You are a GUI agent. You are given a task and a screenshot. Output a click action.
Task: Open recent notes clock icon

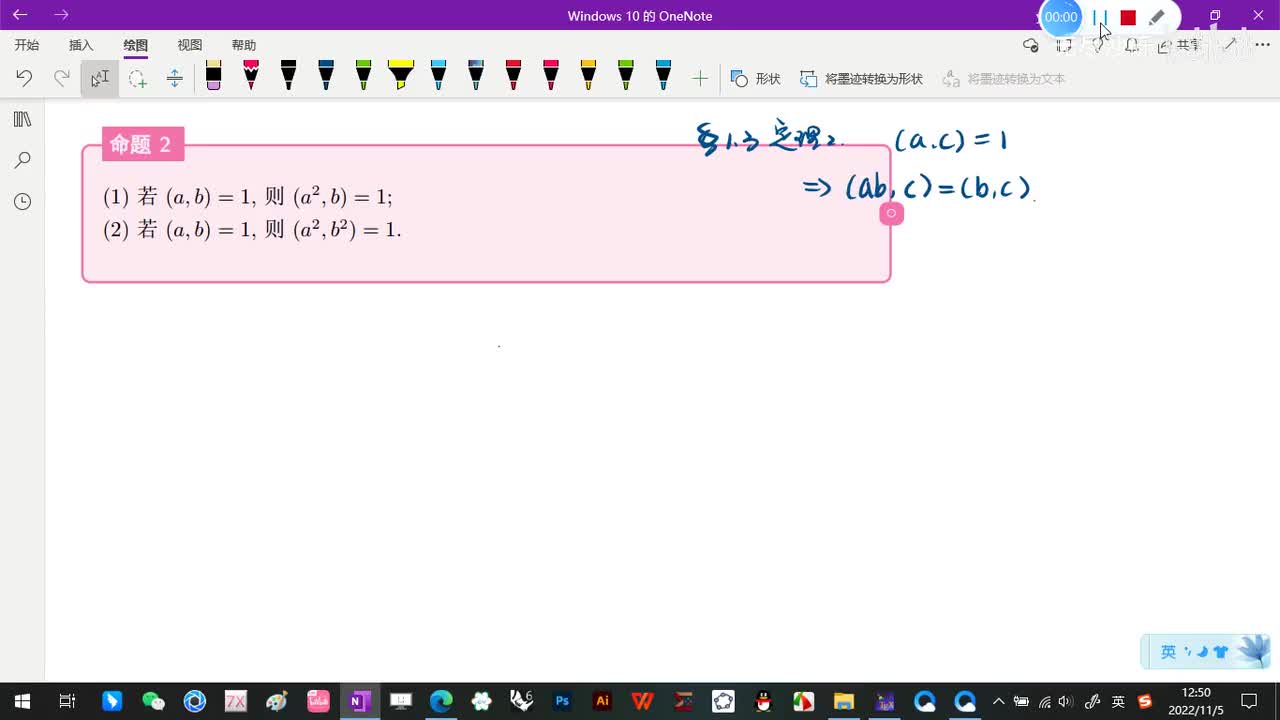(x=22, y=201)
